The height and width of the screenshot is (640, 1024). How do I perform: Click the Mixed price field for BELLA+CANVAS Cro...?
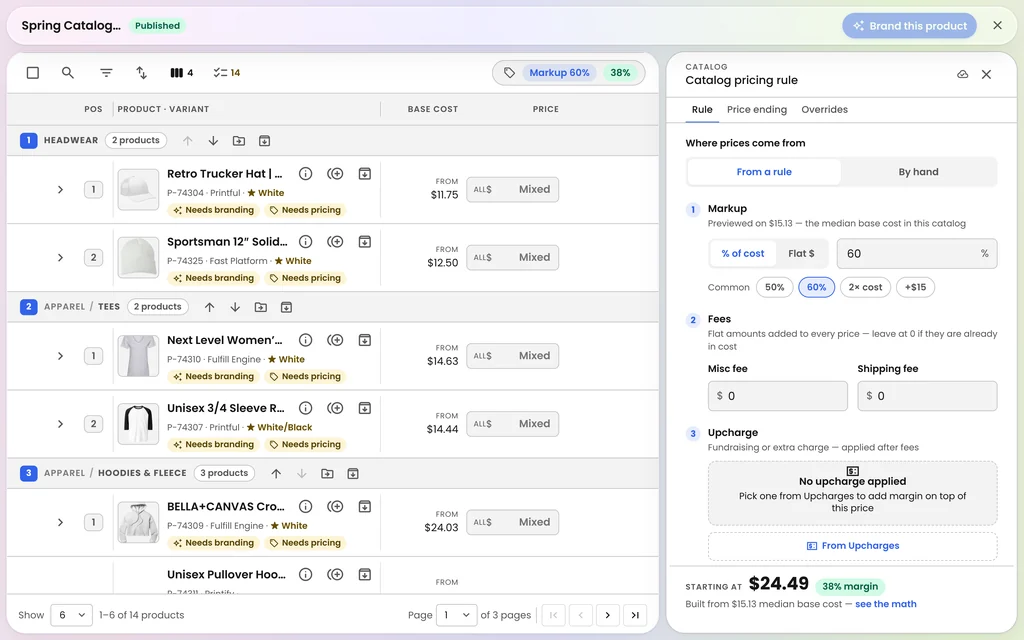[x=513, y=522]
